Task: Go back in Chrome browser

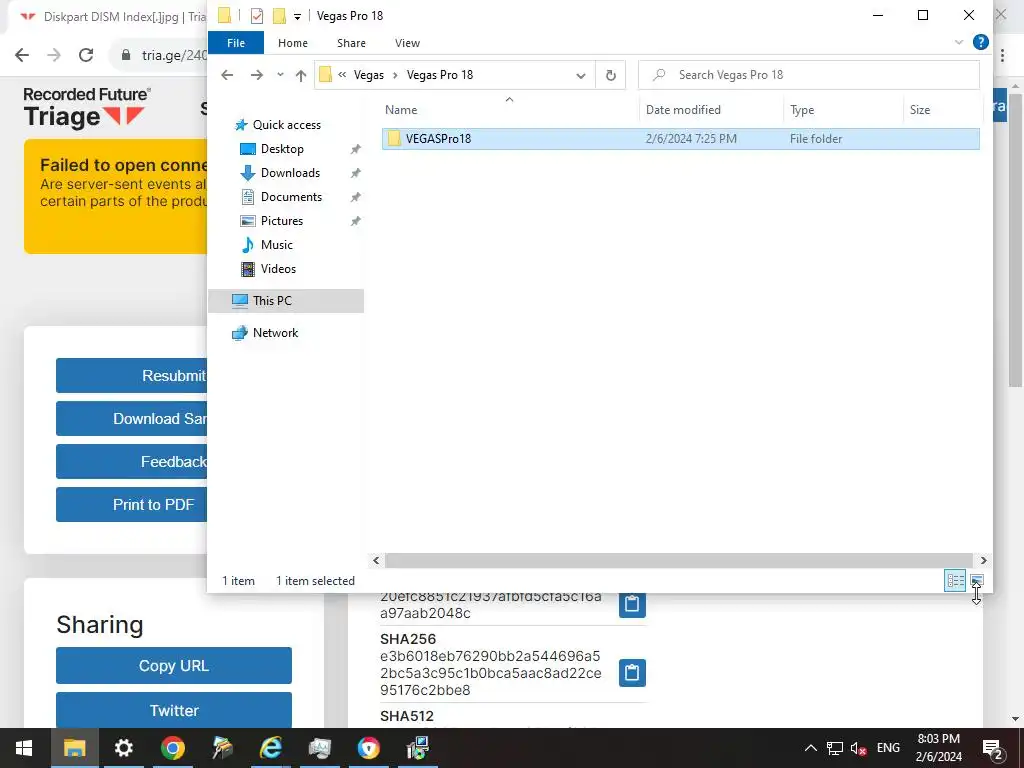Action: (x=22, y=55)
